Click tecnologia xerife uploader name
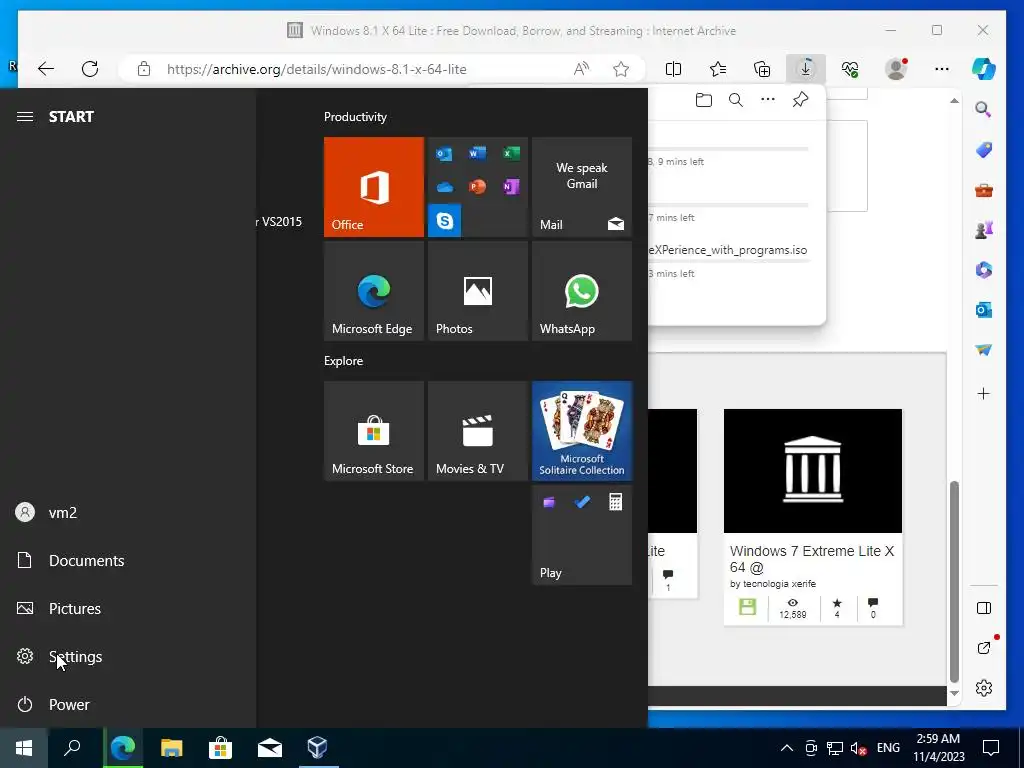Image resolution: width=1024 pixels, height=768 pixels. (779, 584)
